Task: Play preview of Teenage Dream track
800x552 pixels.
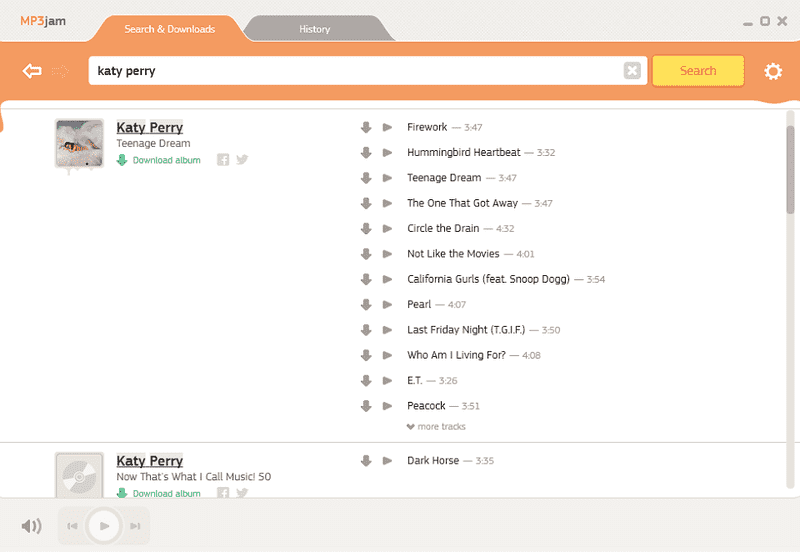Action: [x=387, y=178]
